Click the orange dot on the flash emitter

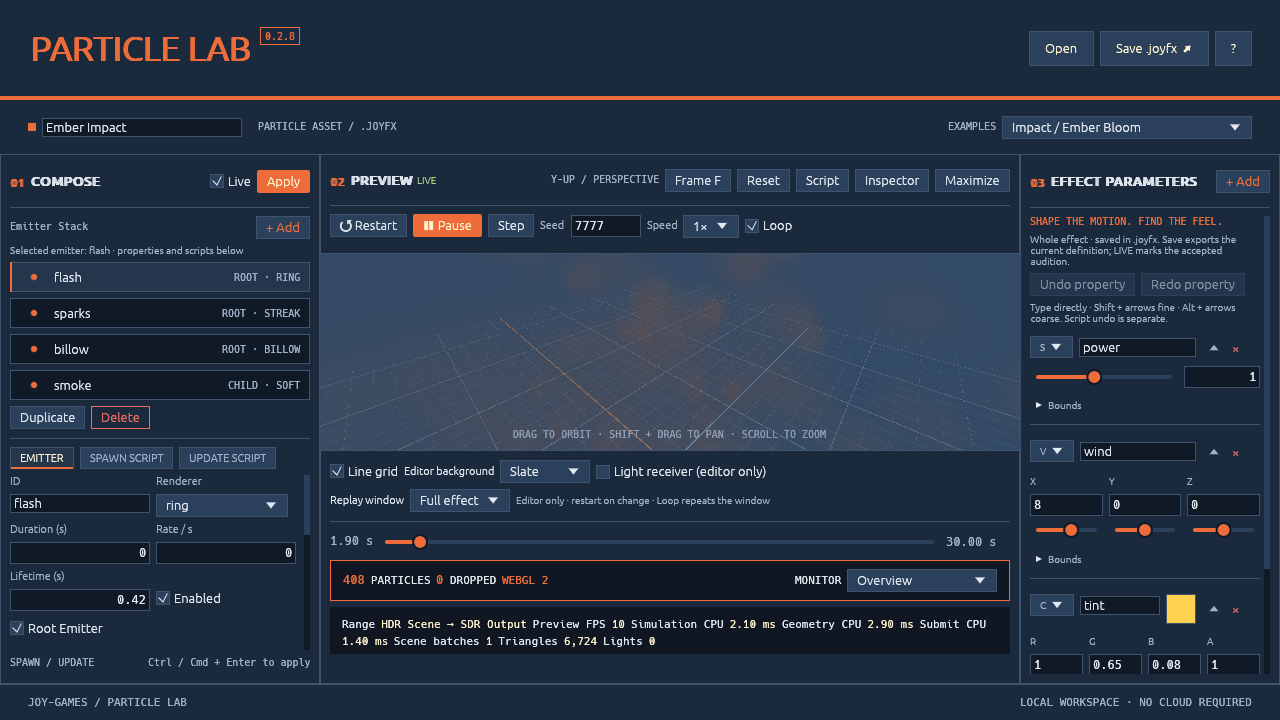pyautogui.click(x=34, y=277)
